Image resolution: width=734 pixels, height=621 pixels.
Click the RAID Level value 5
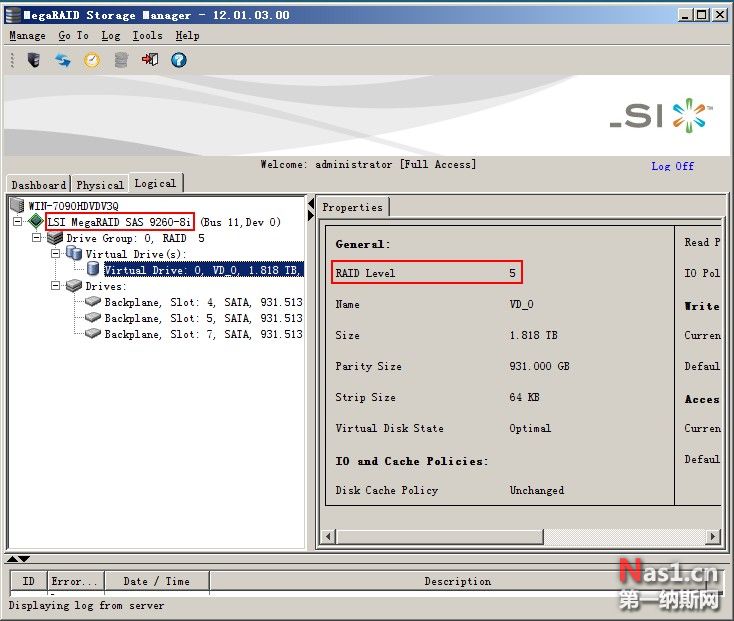click(512, 273)
